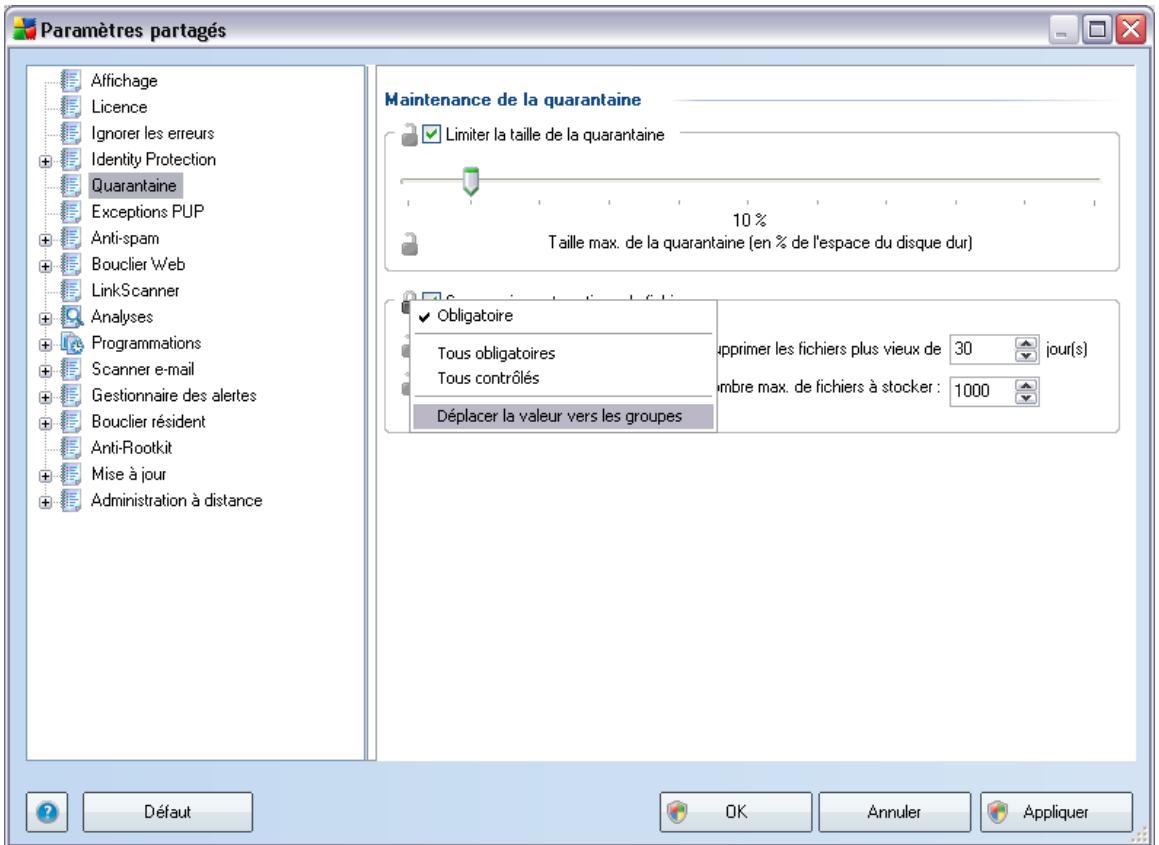Click the Analyses magnifier icon
This screenshot has width=1159, height=845.
click(72, 316)
